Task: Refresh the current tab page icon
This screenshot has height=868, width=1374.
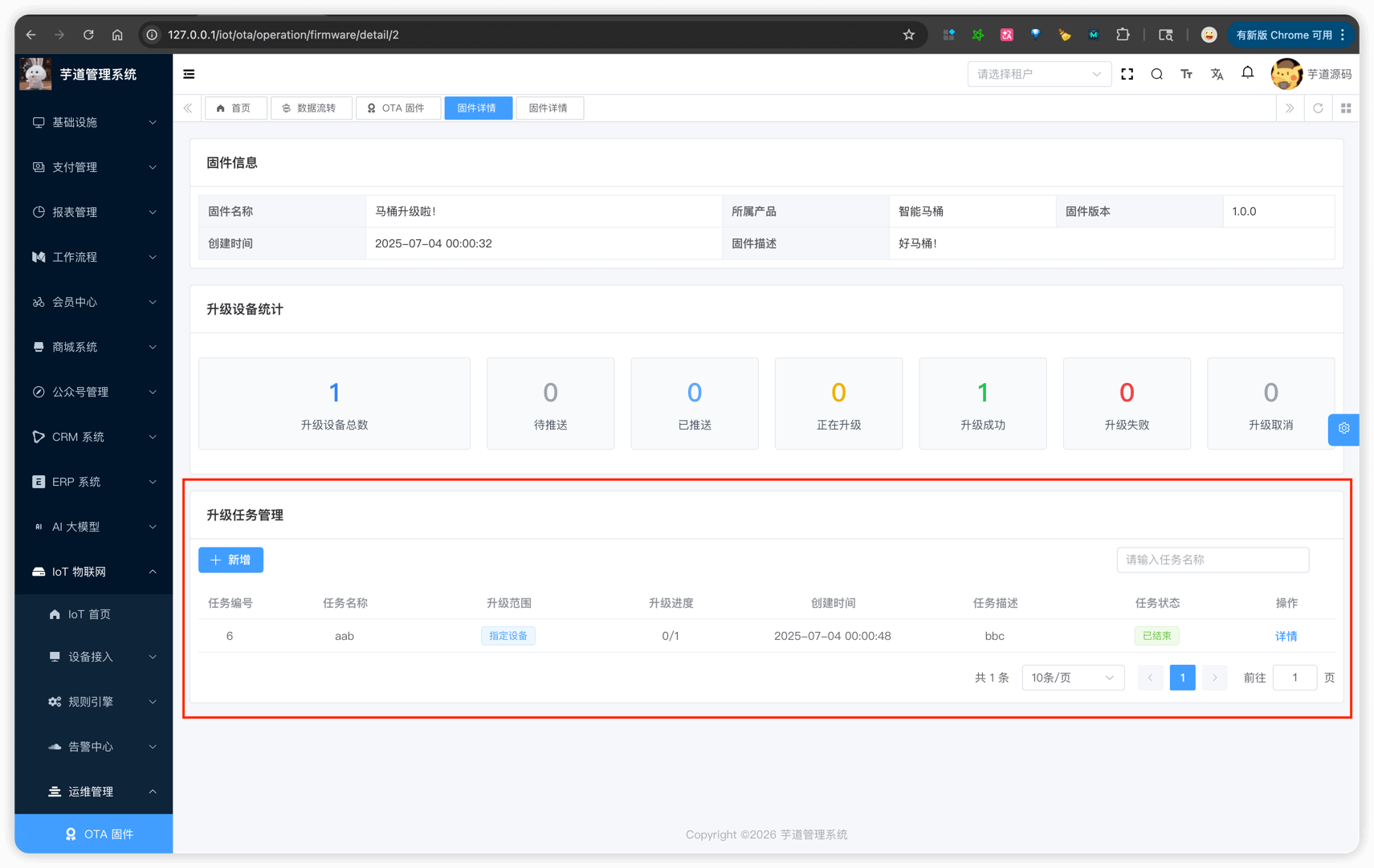Action: click(x=1318, y=108)
